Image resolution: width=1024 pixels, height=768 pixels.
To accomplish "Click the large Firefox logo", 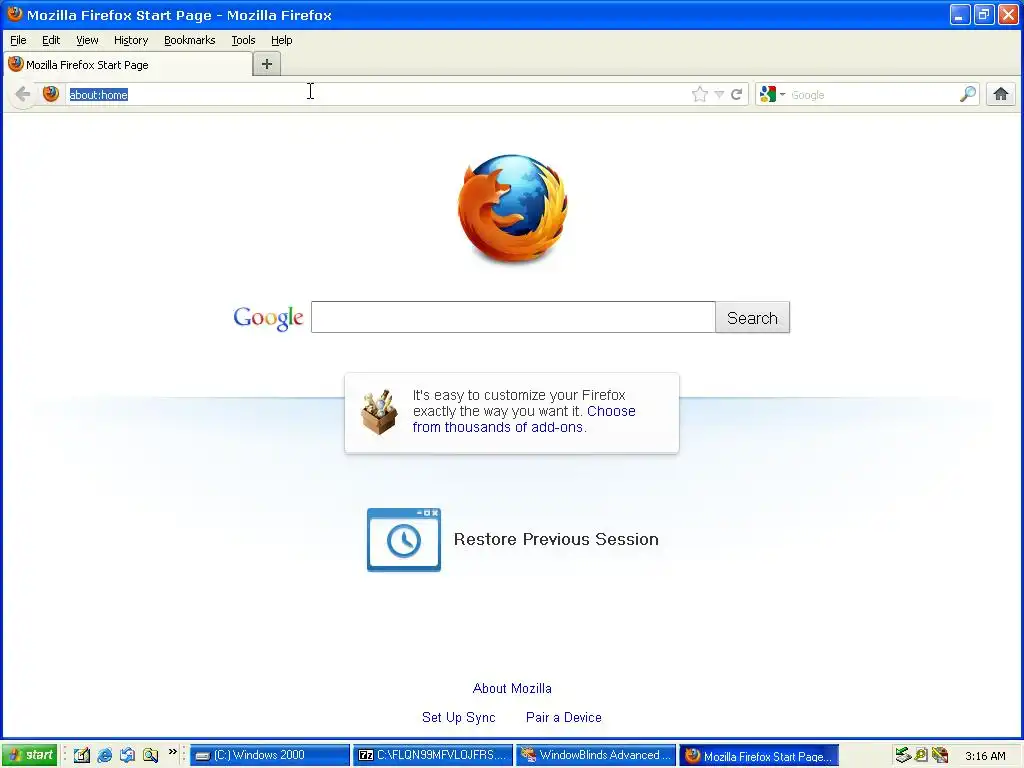I will coord(513,209).
